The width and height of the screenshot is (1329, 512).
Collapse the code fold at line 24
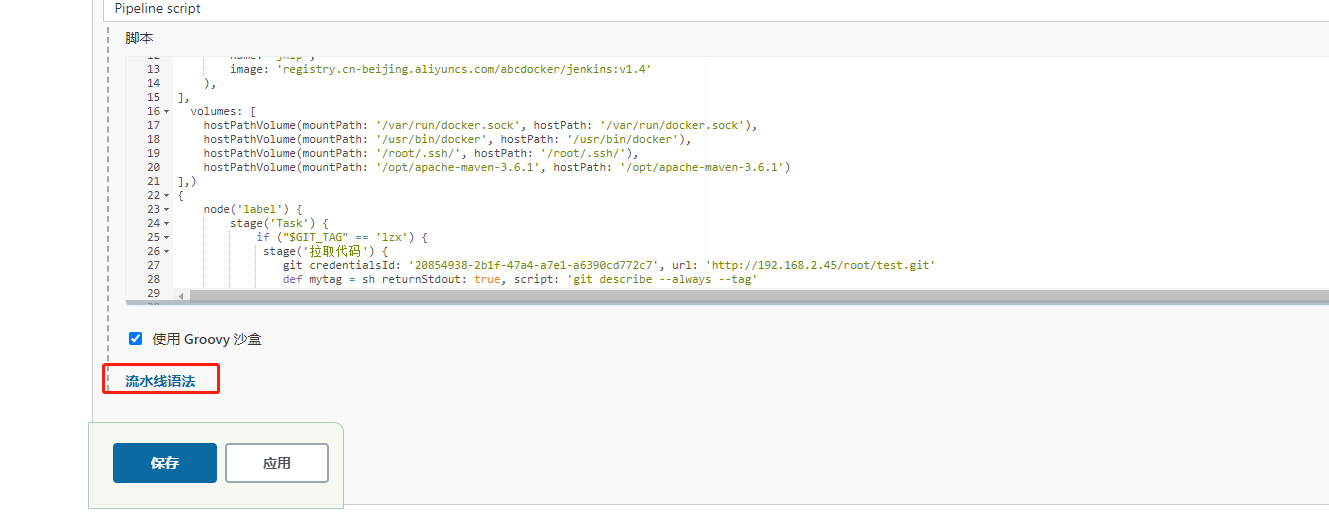[167, 223]
